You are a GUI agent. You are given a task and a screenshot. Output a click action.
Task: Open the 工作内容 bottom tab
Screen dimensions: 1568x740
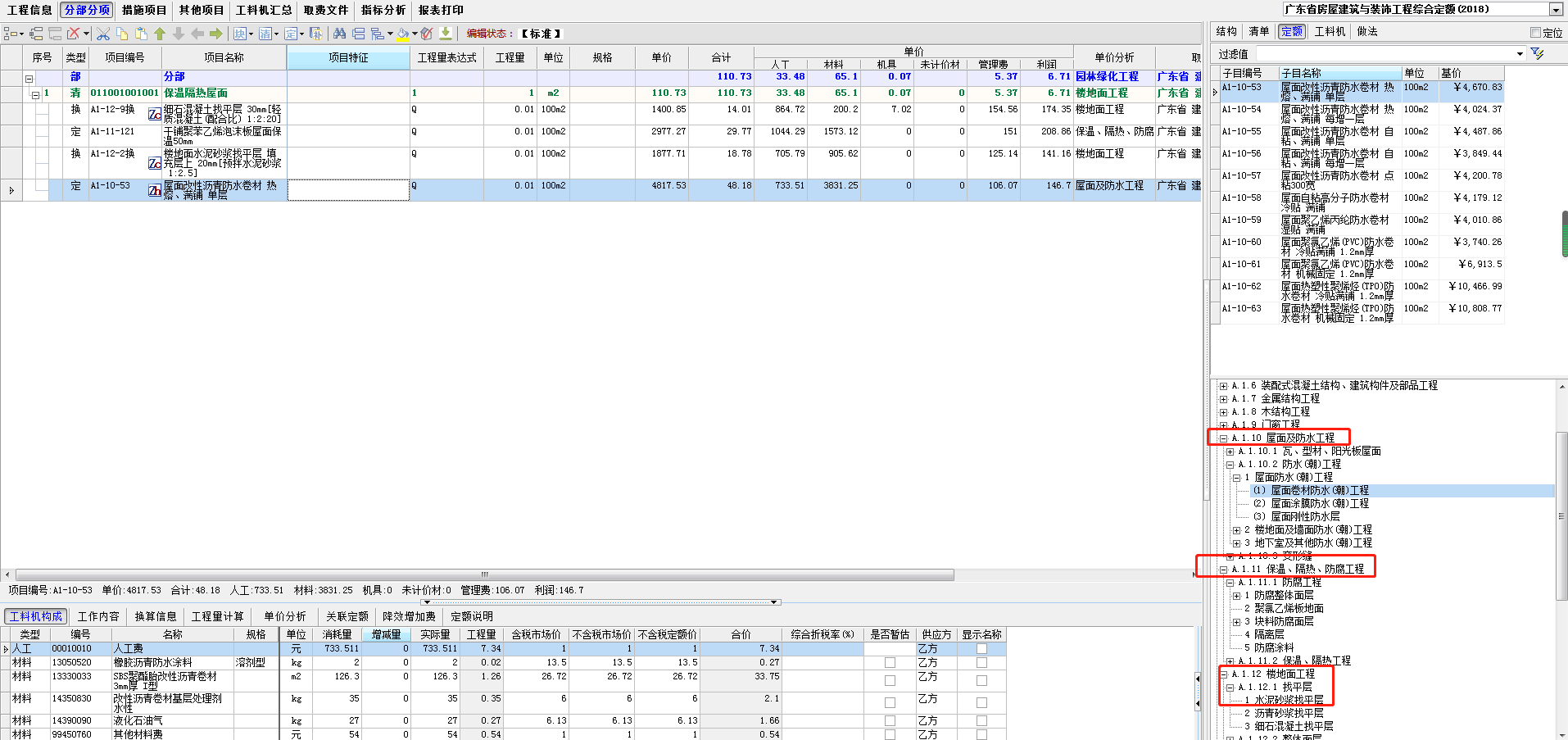coord(98,616)
